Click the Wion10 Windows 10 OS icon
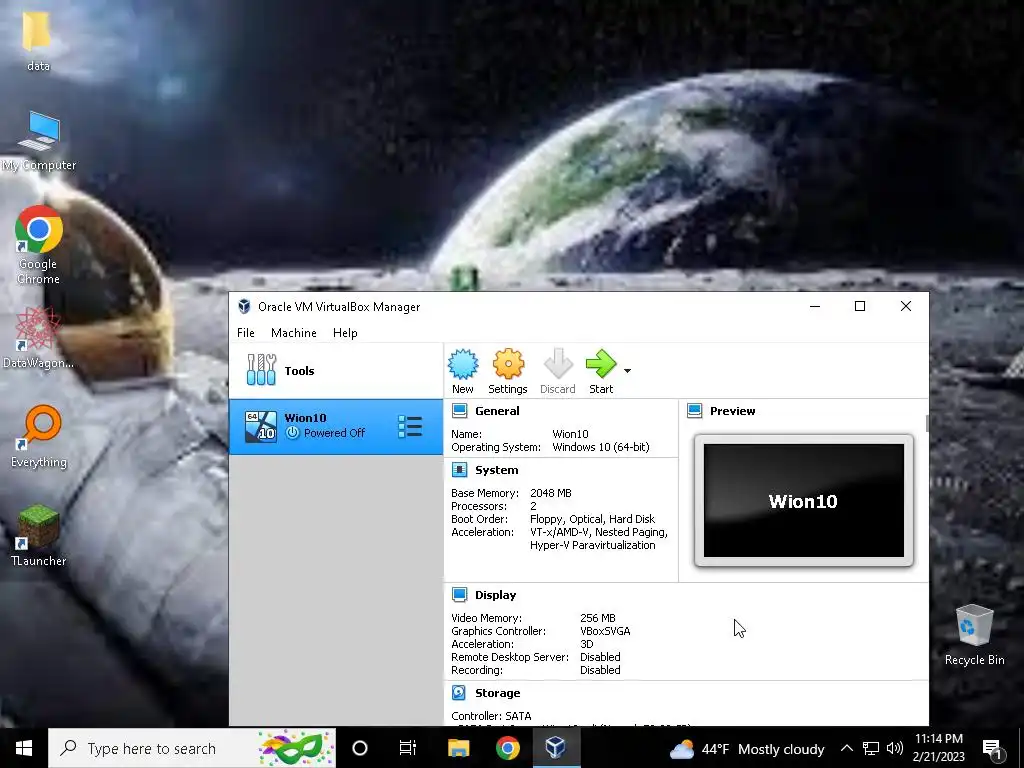 pos(261,426)
